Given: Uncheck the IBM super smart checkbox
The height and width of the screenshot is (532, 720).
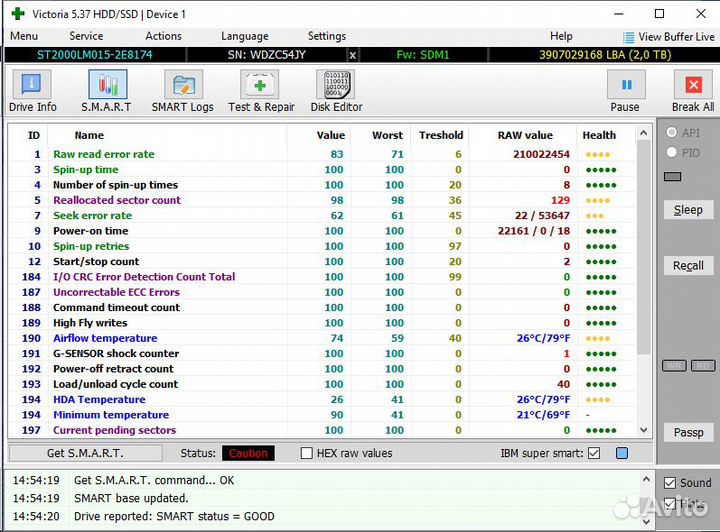Looking at the screenshot, I should (x=594, y=453).
